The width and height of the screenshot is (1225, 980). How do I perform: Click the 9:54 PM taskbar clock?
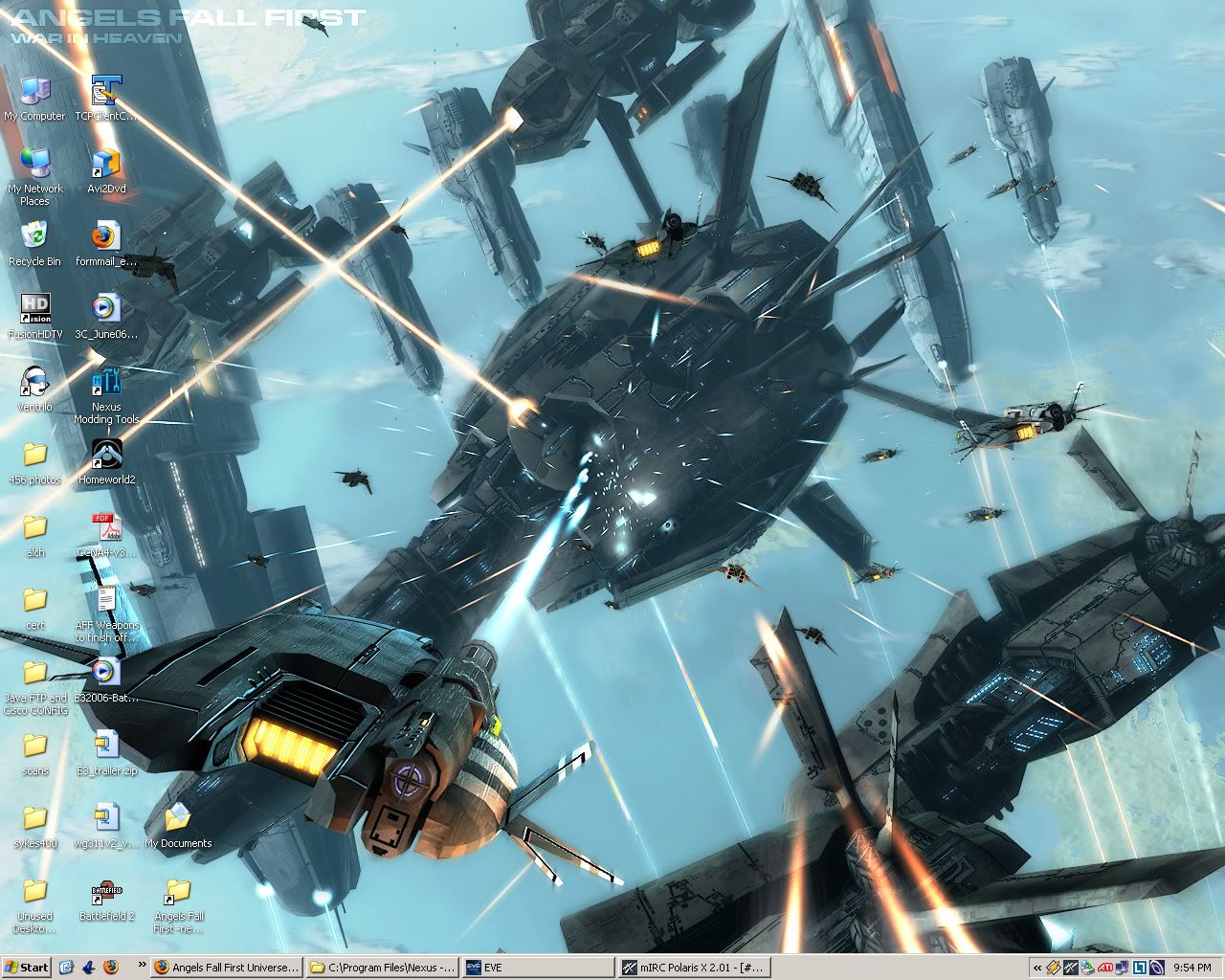pyautogui.click(x=1192, y=968)
